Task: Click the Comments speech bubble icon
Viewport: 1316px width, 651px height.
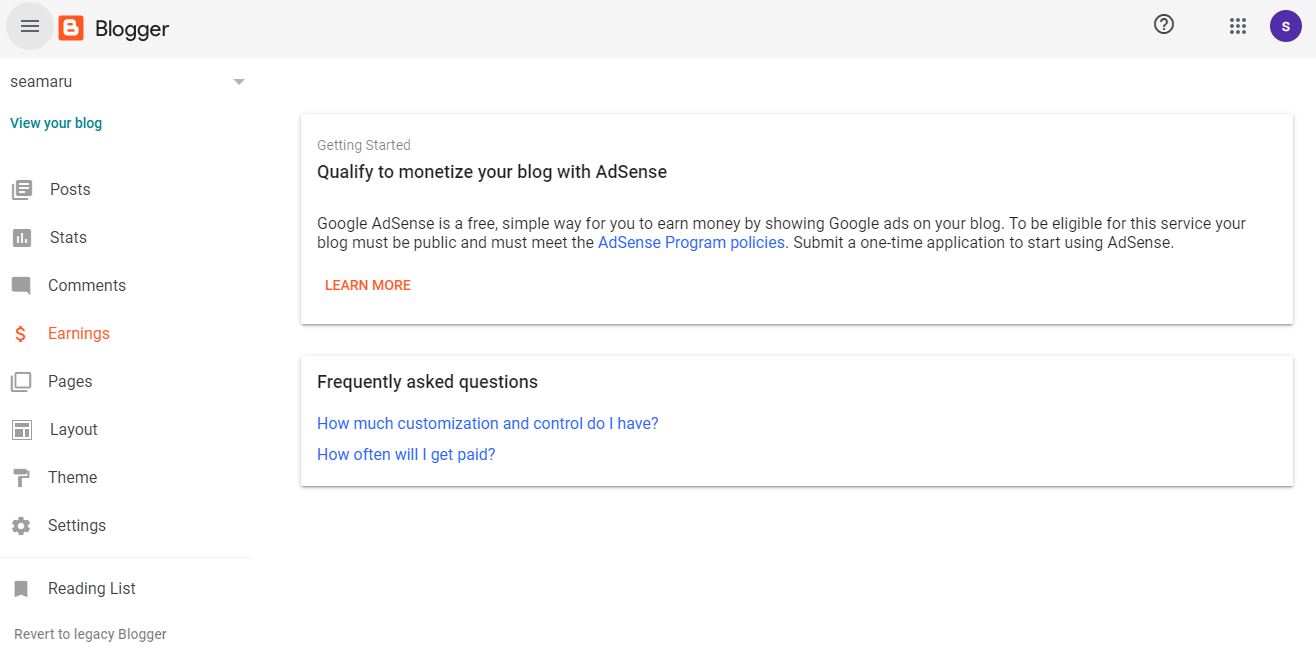Action: (21, 285)
